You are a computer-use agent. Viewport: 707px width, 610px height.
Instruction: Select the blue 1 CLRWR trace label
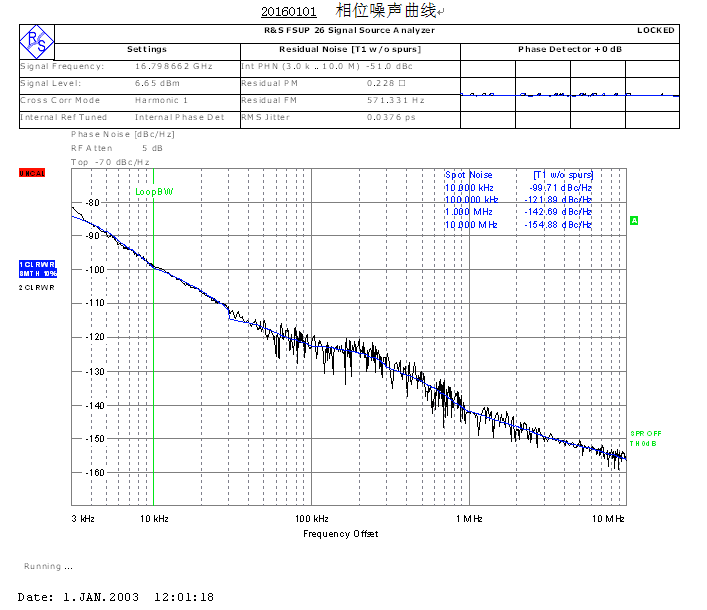tap(38, 264)
